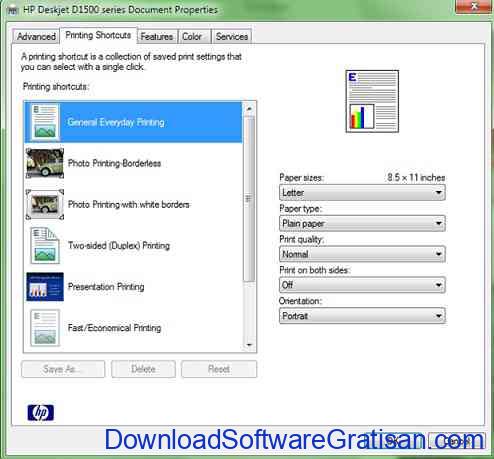494x459 pixels.
Task: Select 'Presentation Printing' text
Action: coord(106,287)
